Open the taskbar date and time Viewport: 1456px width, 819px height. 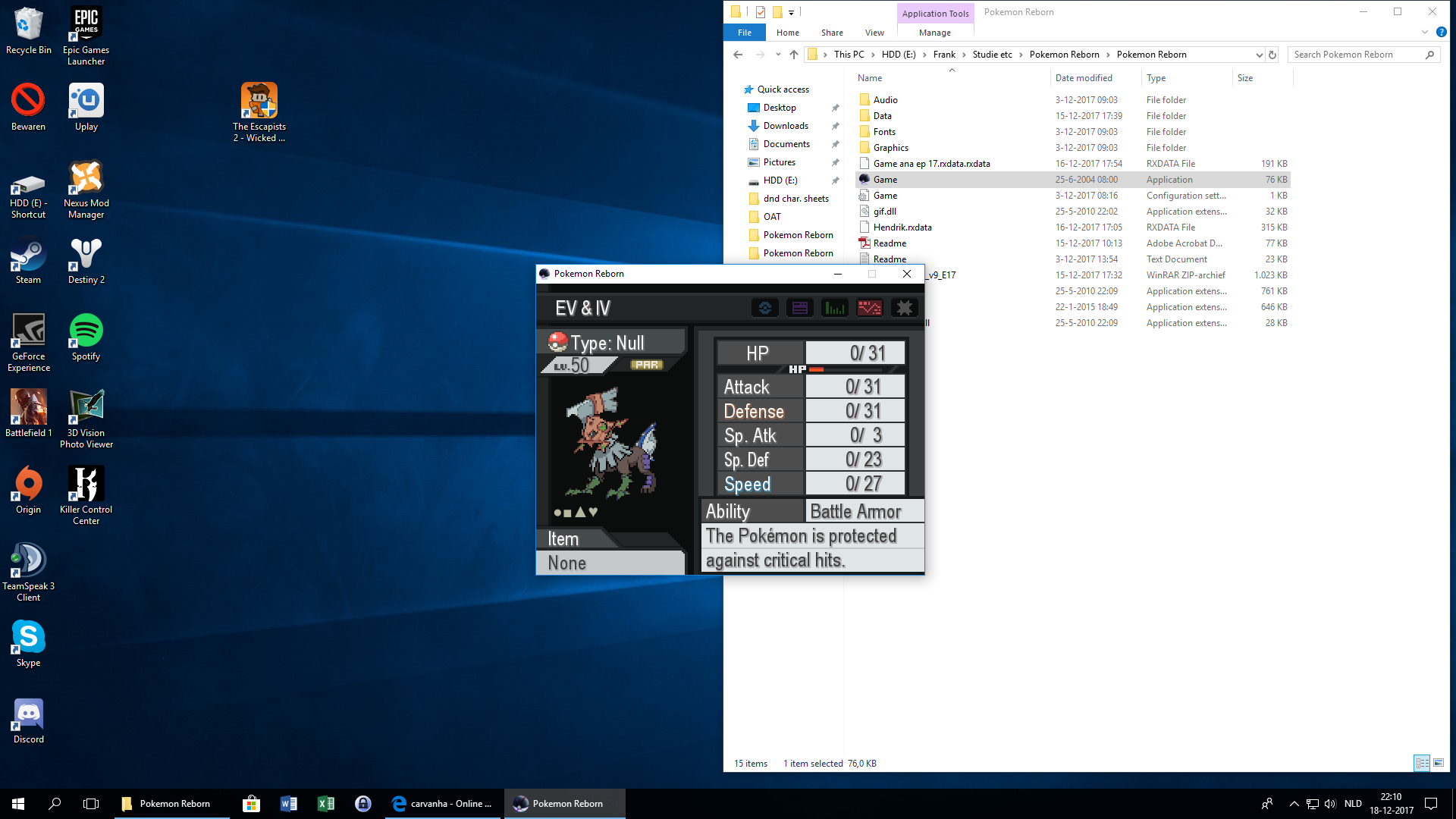coord(1391,804)
